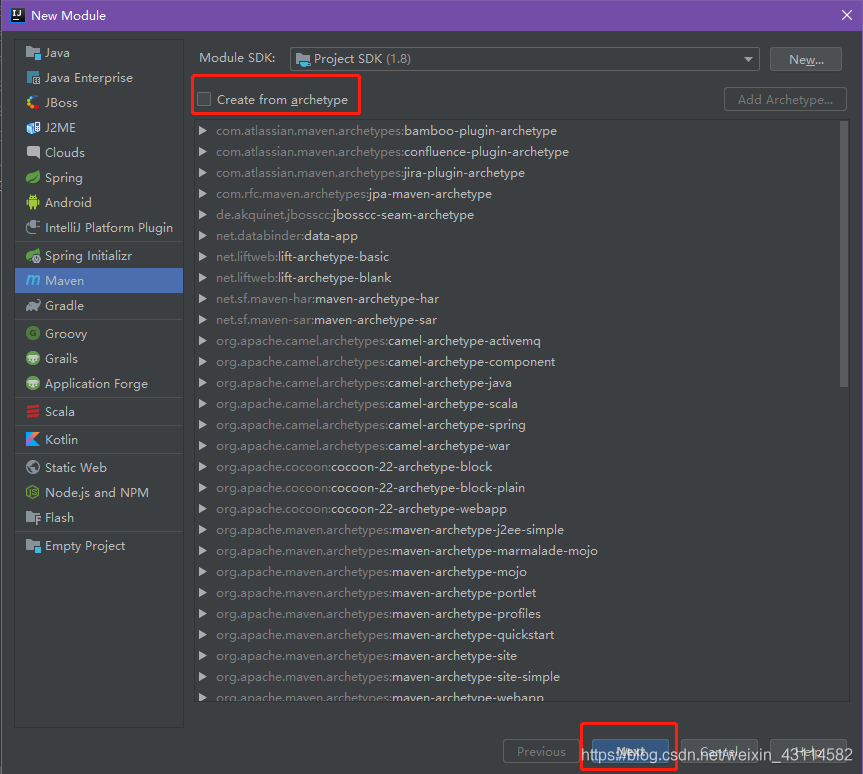Choose the Grails icon

[x=33, y=358]
